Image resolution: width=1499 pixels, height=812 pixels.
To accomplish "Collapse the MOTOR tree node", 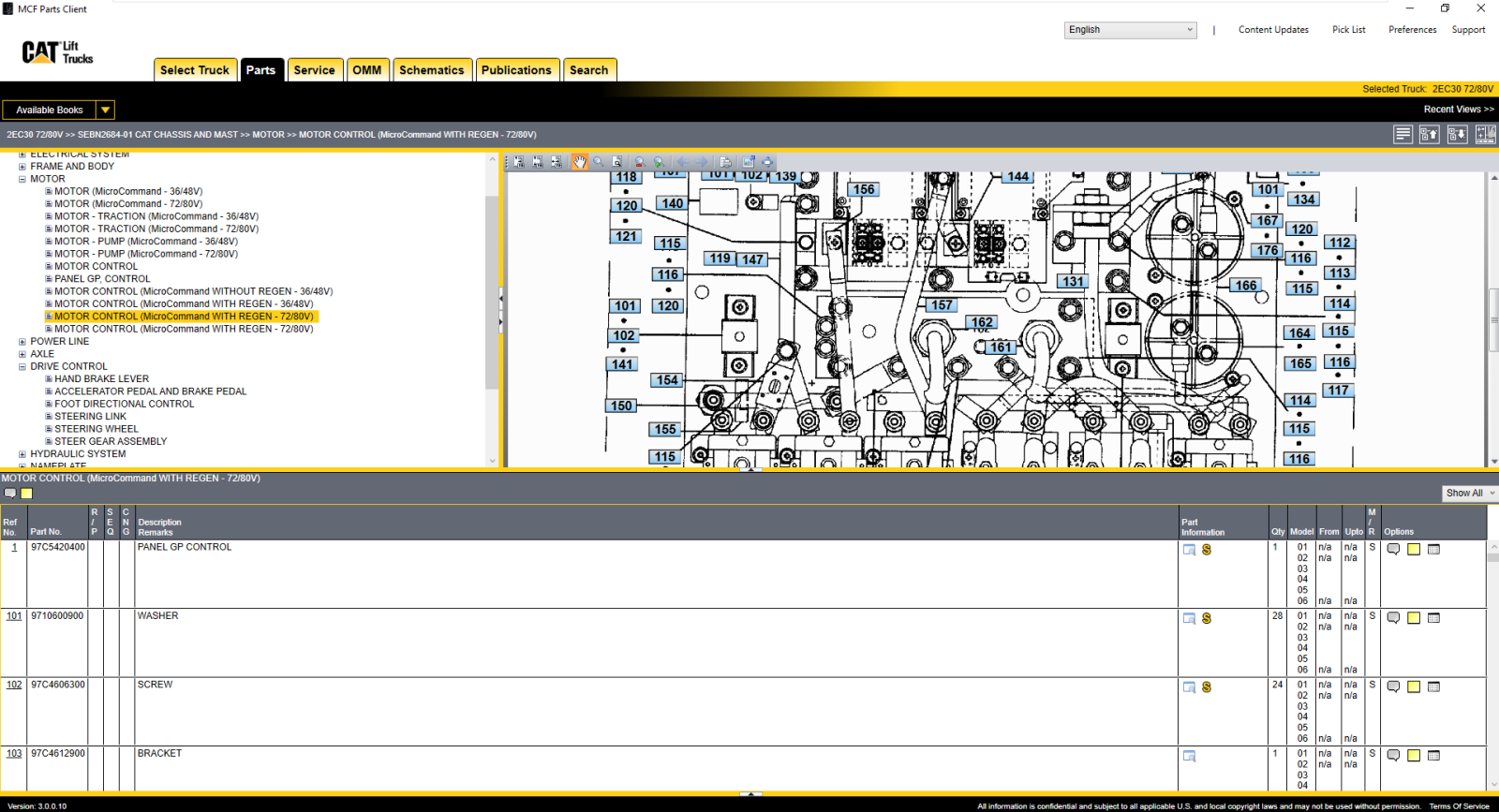I will pos(22,179).
